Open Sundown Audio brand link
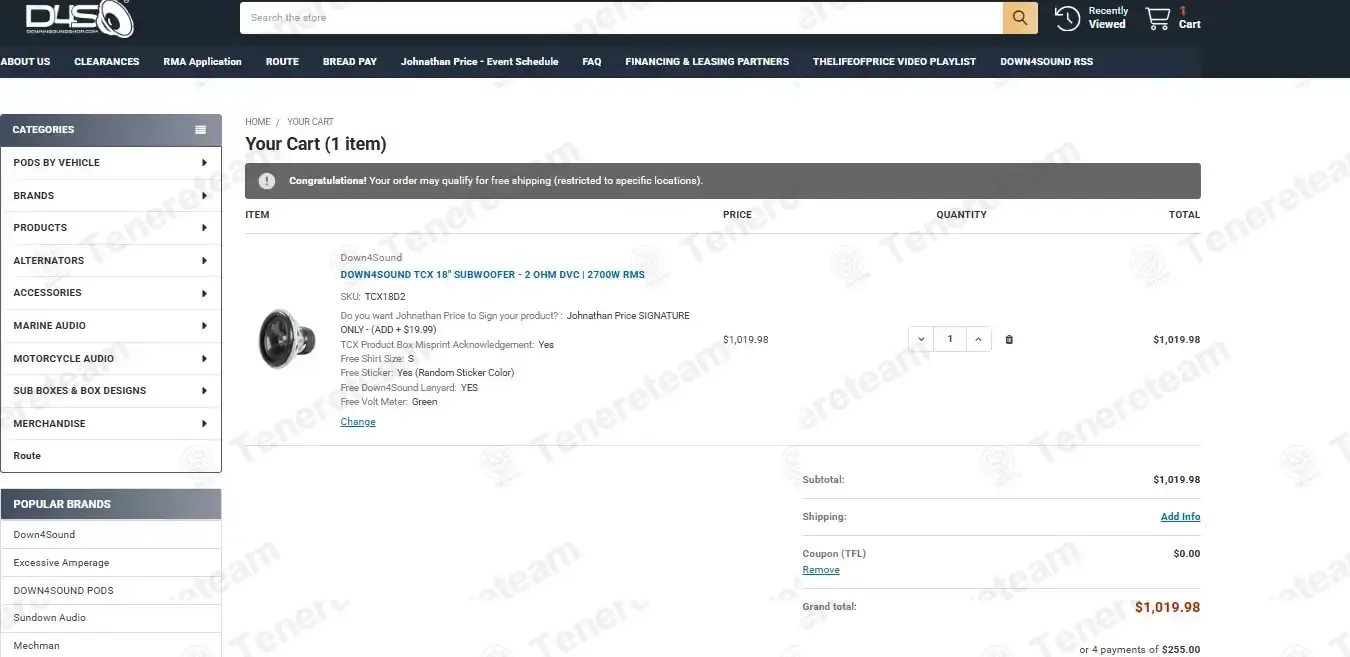Viewport: 1350px width, 657px height. (49, 618)
